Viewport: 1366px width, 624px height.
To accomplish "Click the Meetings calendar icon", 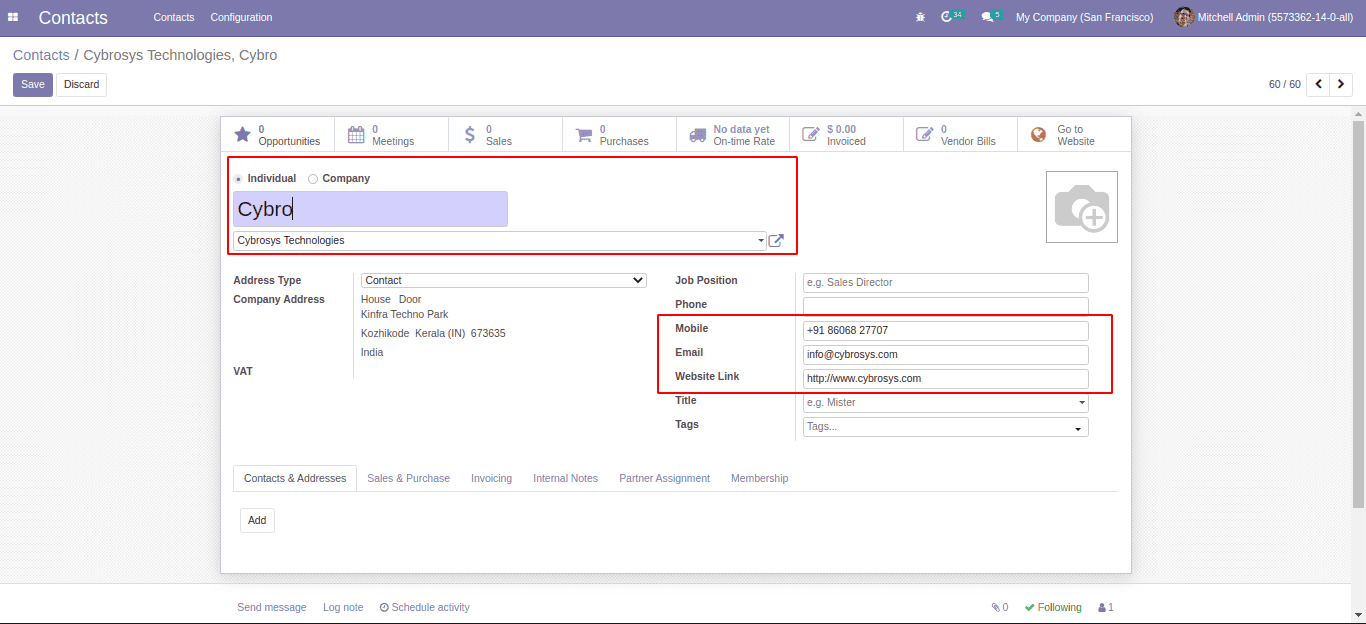I will click(356, 135).
